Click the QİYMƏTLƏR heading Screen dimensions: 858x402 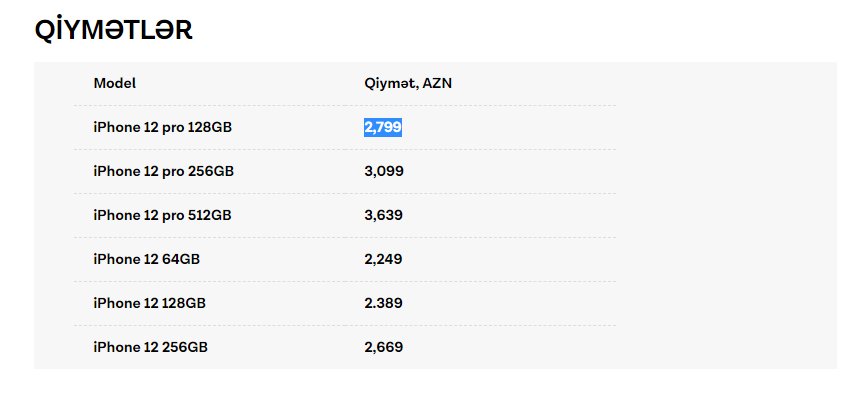(x=113, y=30)
